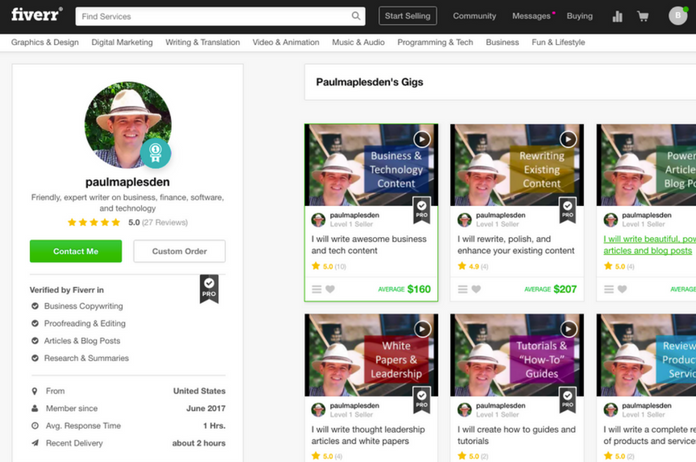696x462 pixels.
Task: Open the shopping cart icon
Action: tap(643, 16)
